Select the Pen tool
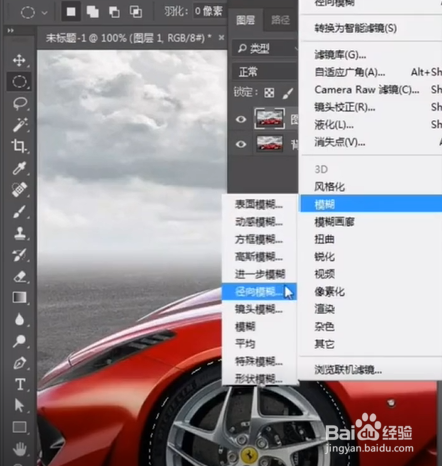Viewport: 442px width, 466px height. 20,363
